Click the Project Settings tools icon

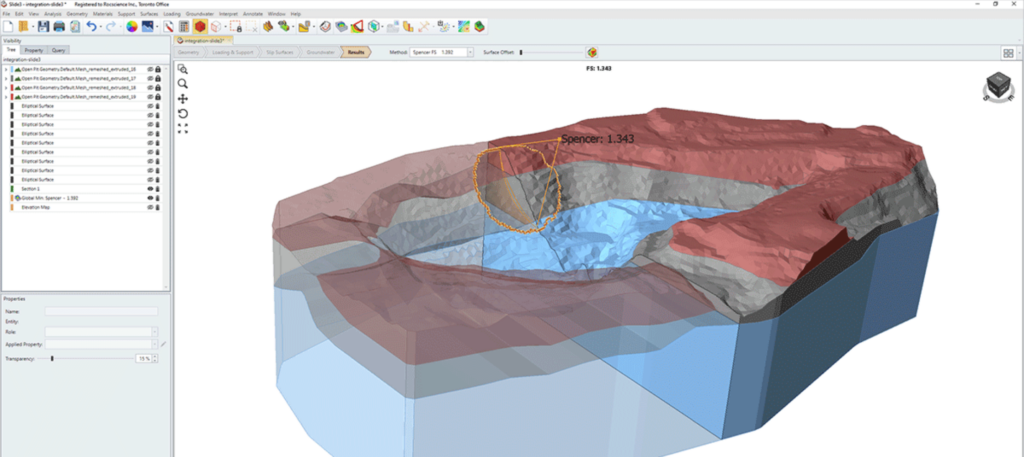point(168,27)
